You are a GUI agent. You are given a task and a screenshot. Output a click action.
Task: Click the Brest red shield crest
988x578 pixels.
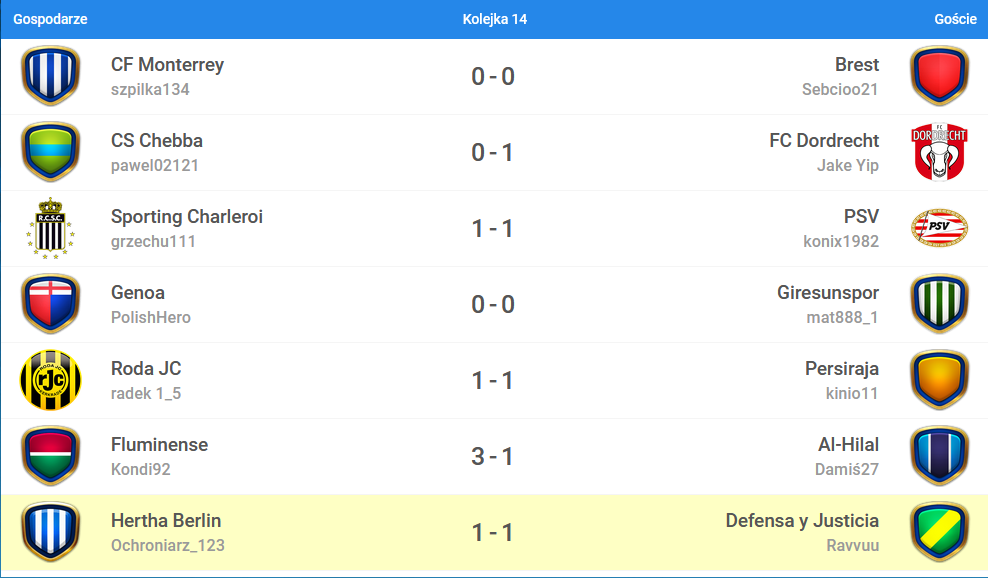point(939,76)
